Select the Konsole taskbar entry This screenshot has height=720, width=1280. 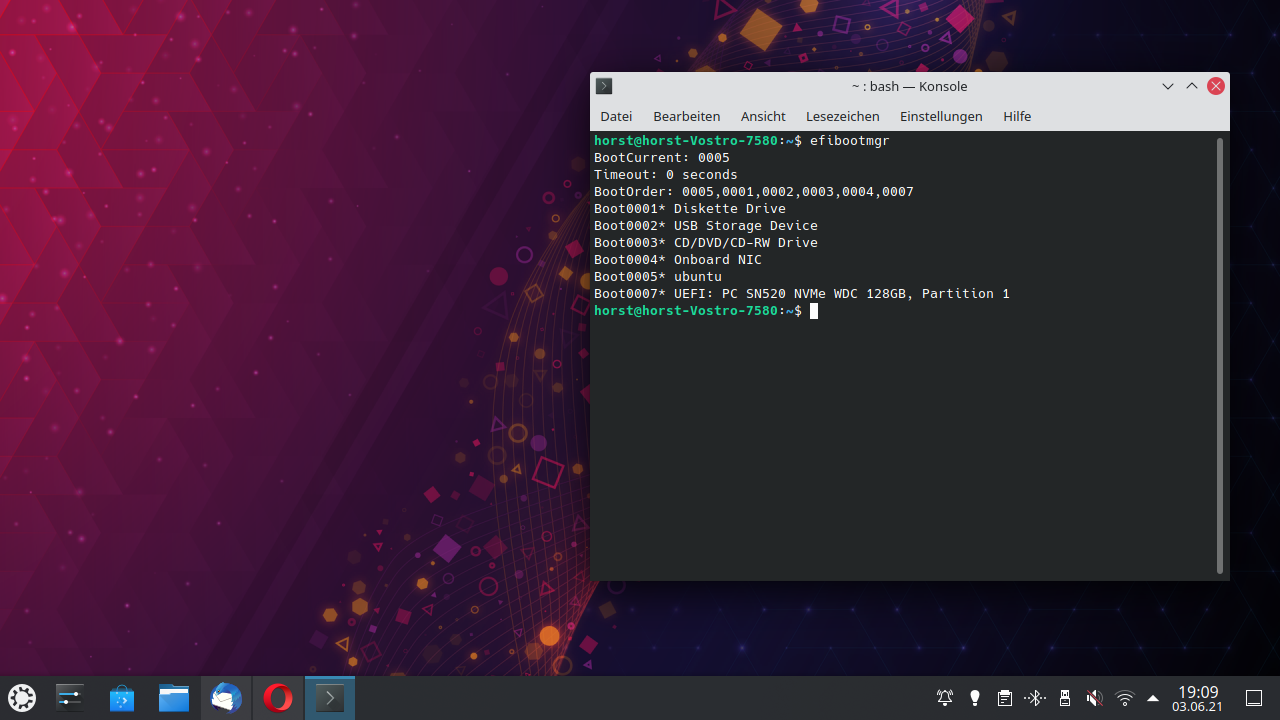(x=330, y=698)
